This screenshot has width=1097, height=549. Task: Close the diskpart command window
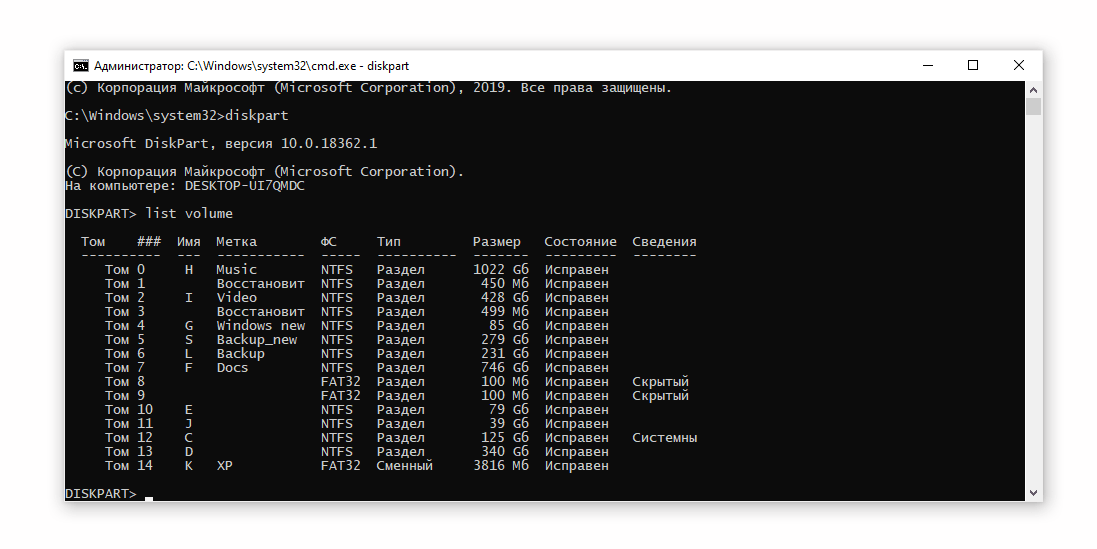tap(1019, 66)
